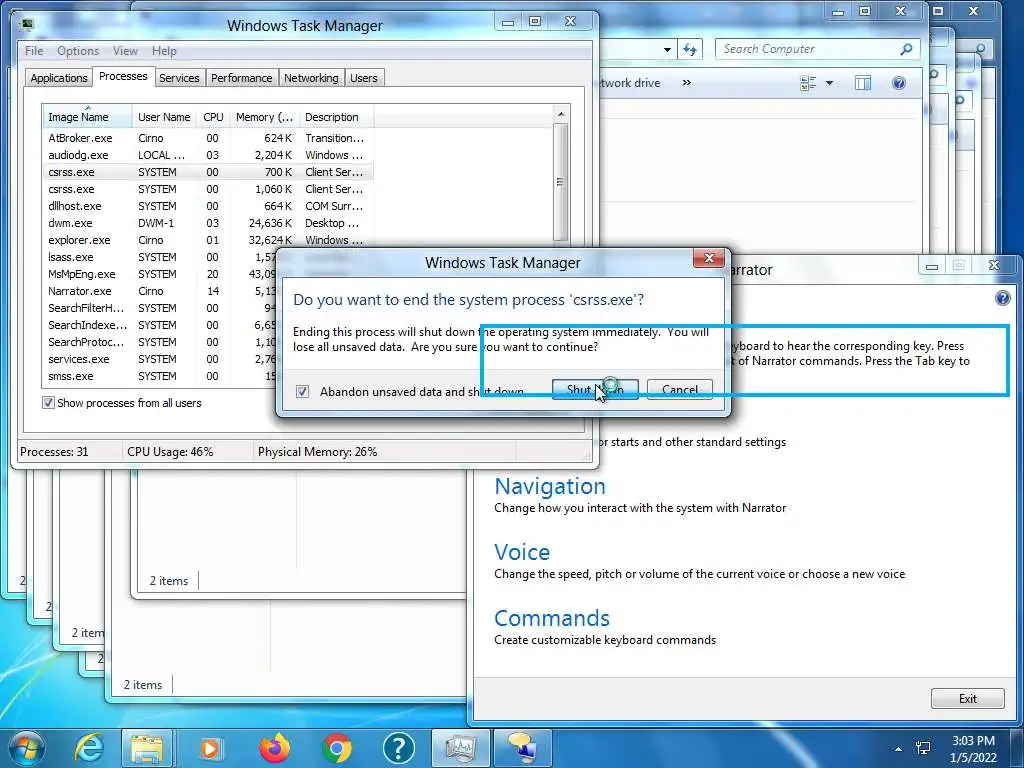Open Narrator Navigation settings
This screenshot has height=768, width=1024.
pyautogui.click(x=550, y=486)
